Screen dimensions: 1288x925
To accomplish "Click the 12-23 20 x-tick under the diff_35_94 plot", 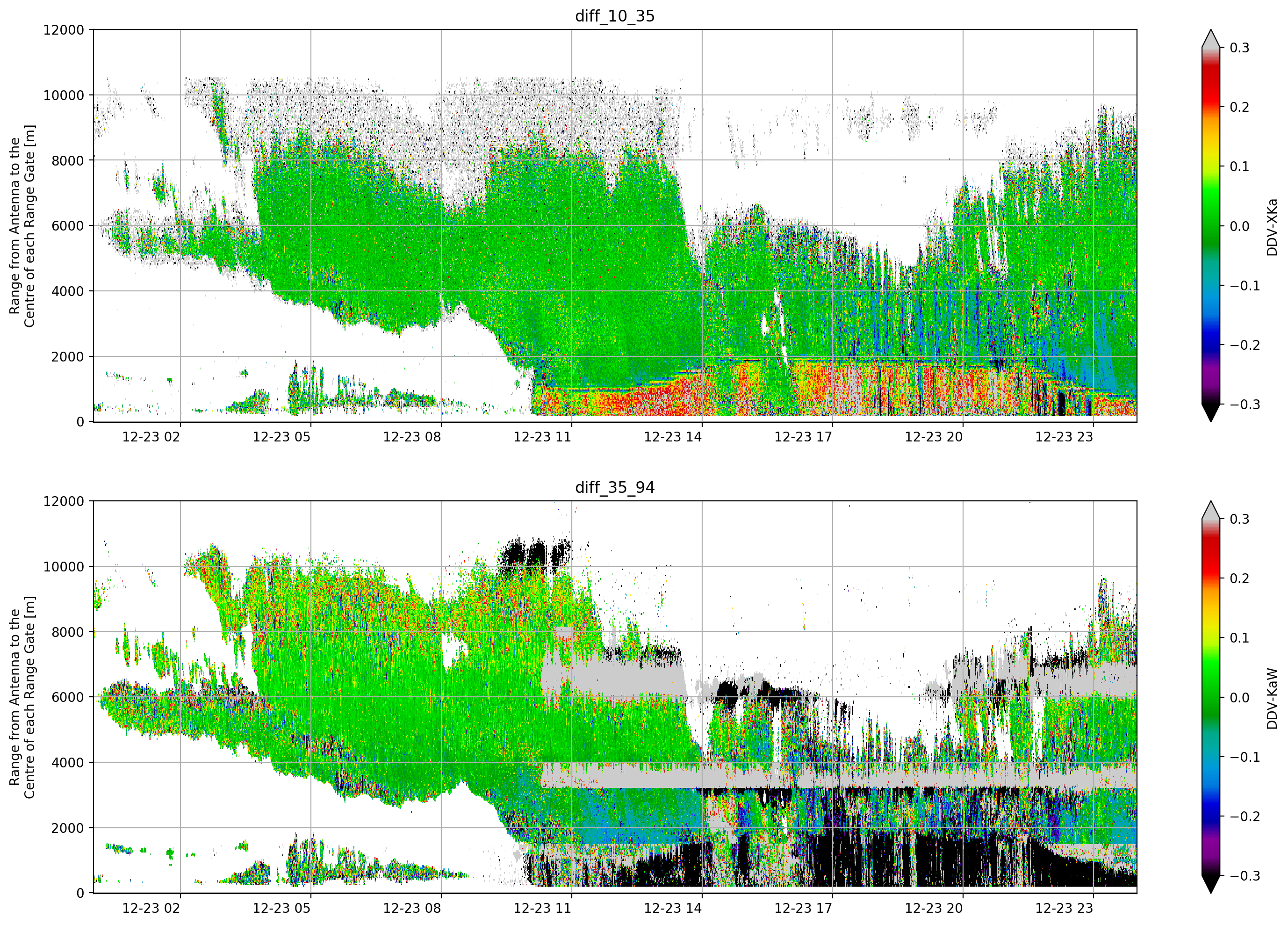I will coord(934,908).
